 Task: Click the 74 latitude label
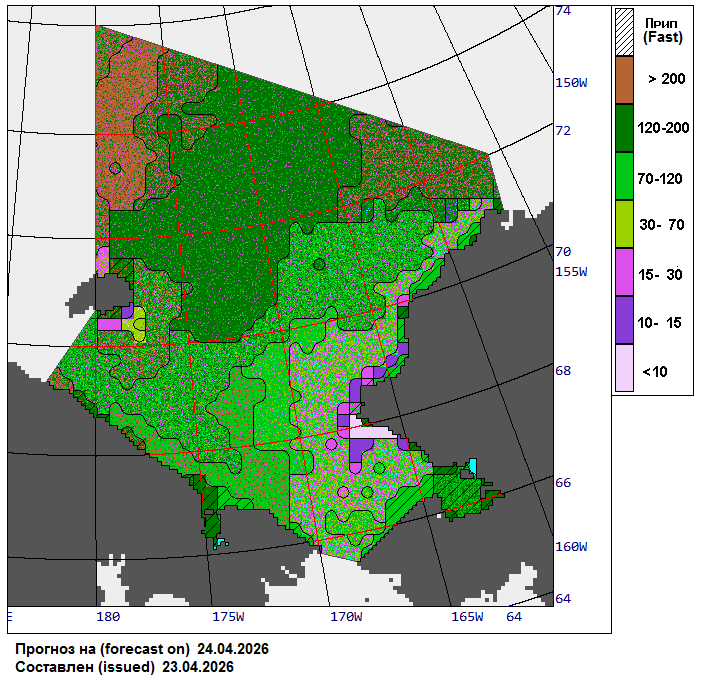[x=563, y=11]
